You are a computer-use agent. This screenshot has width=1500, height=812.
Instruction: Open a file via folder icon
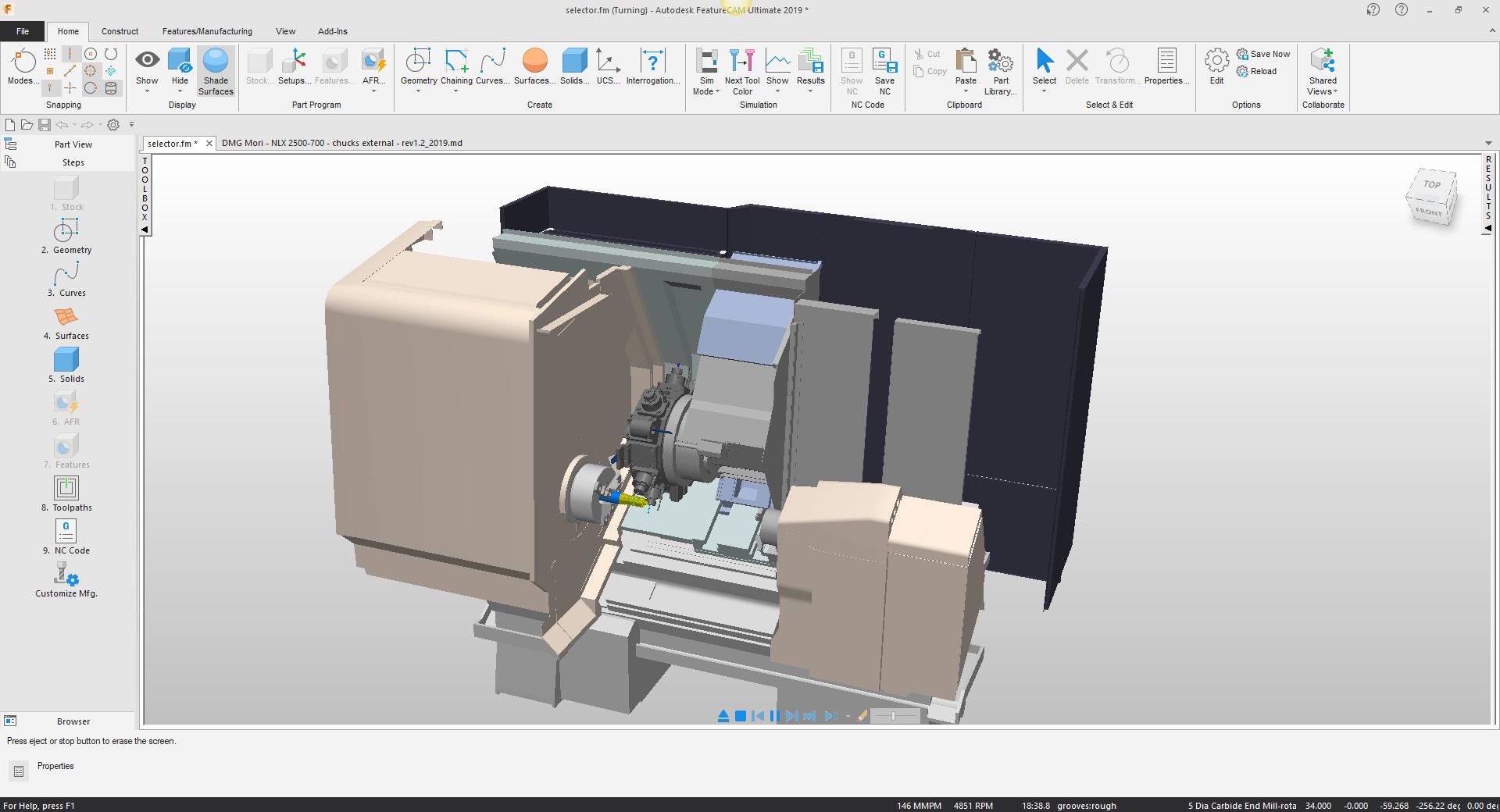coord(27,125)
